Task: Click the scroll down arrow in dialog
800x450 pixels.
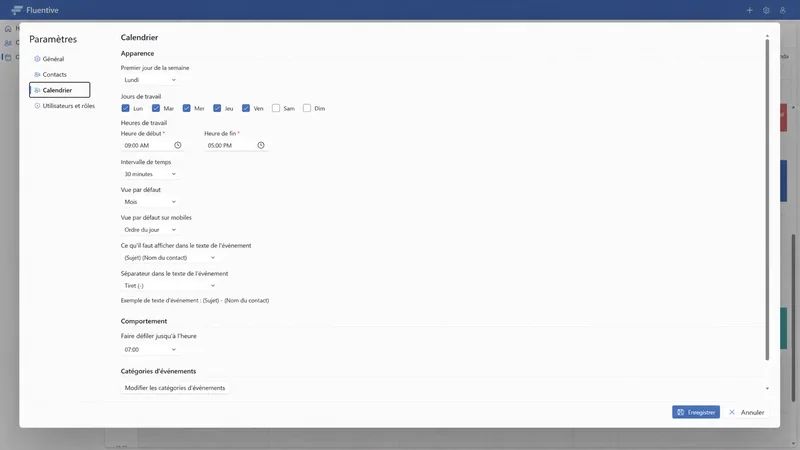Action: 767,389
